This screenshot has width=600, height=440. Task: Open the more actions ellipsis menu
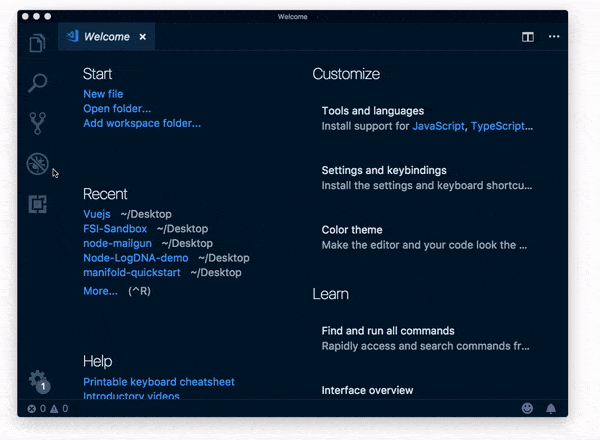click(554, 37)
